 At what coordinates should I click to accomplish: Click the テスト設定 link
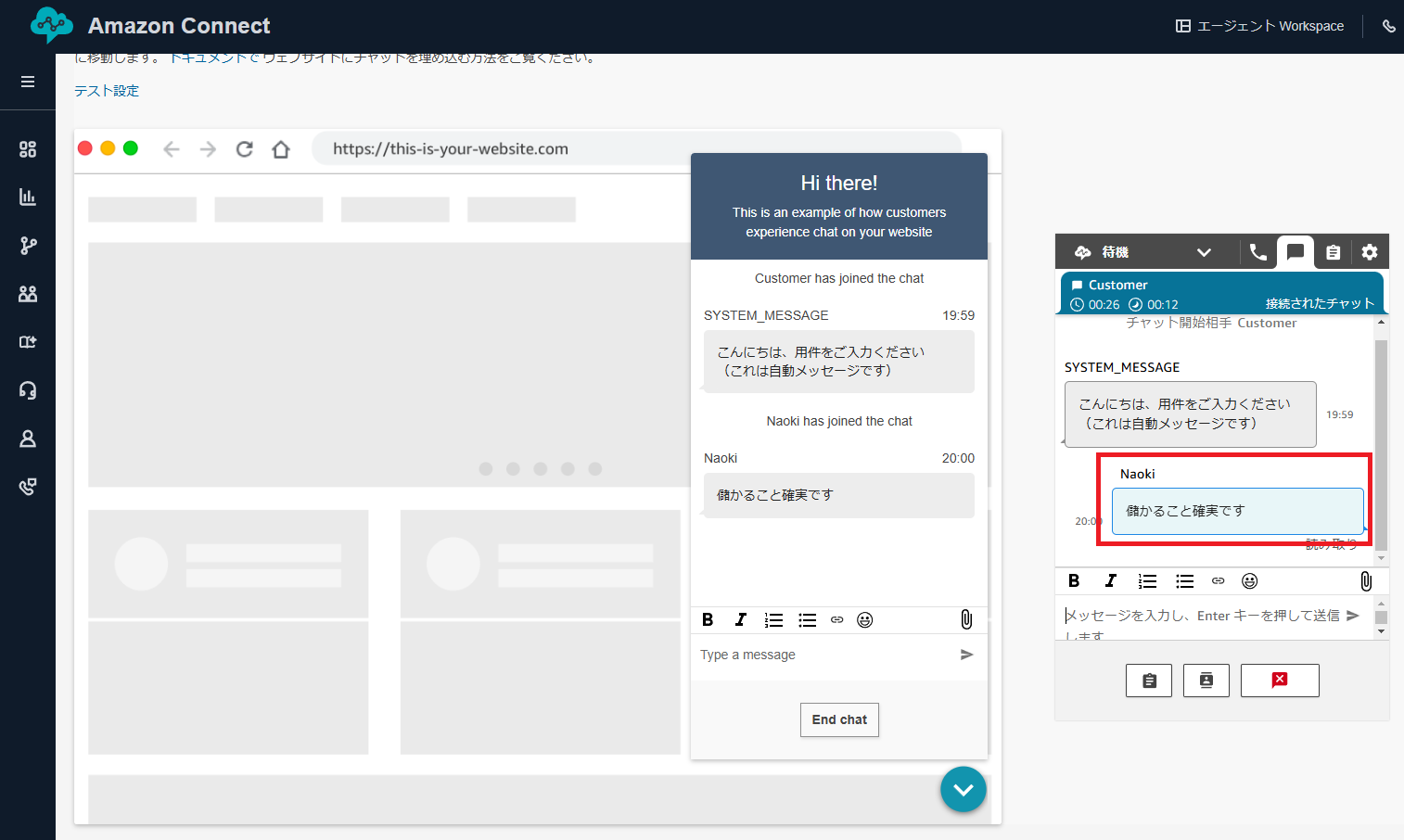pos(107,91)
